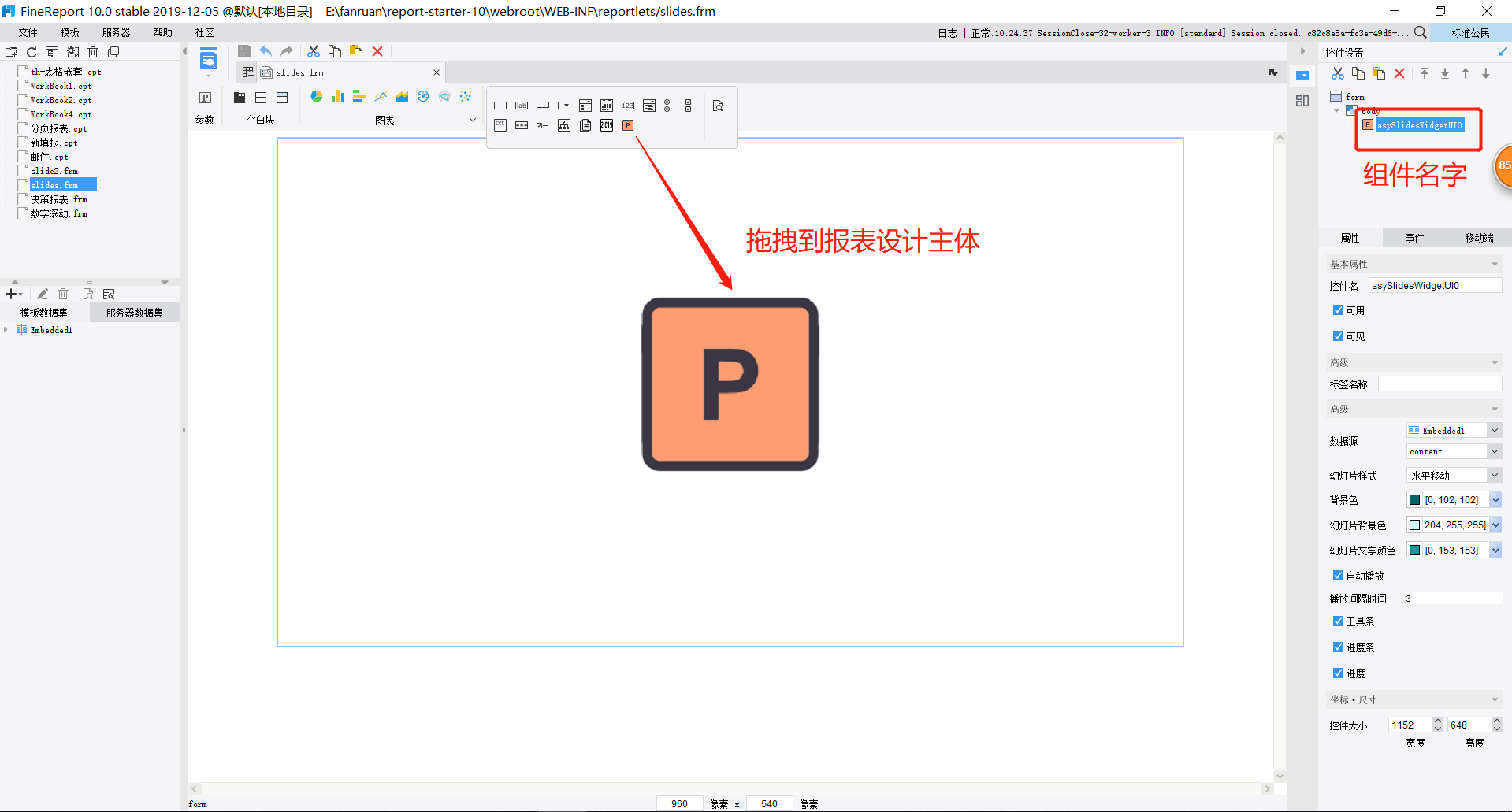This screenshot has height=812, width=1512.
Task: Increase the widget width stepper
Action: [1438, 721]
